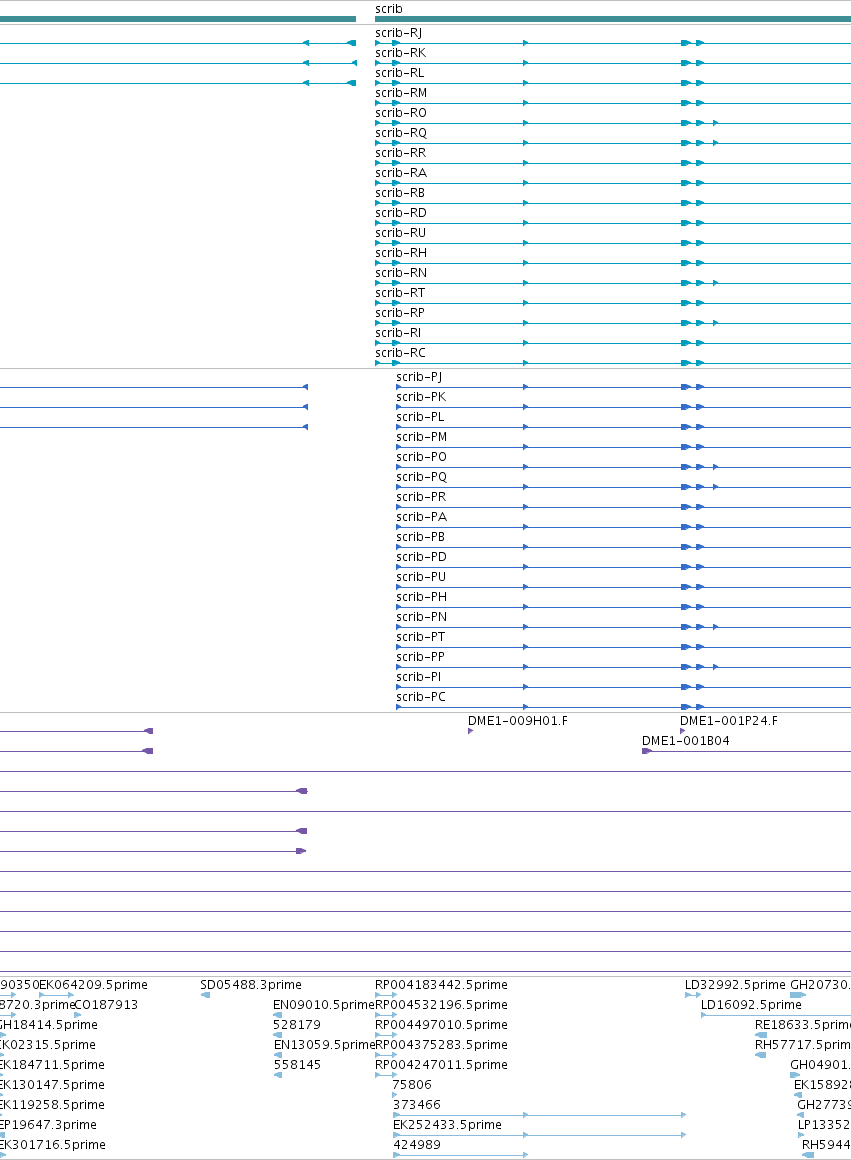The image size is (851, 1160).
Task: Click EST label LD16092.5prime
Action: click(x=751, y=1005)
